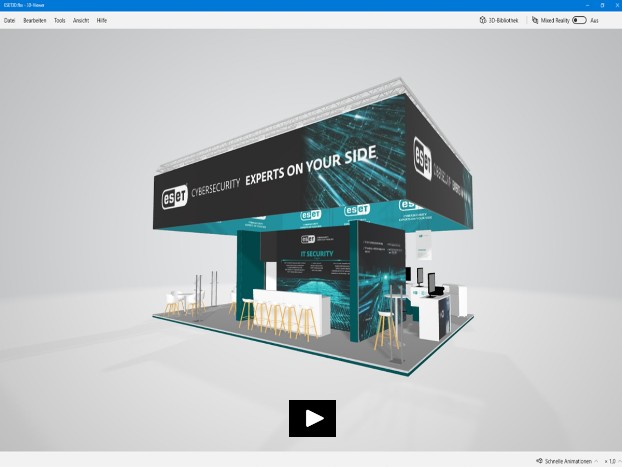Image resolution: width=622 pixels, height=467 pixels.
Task: Click the 3D-Bibliothek cube icon
Action: click(484, 20)
